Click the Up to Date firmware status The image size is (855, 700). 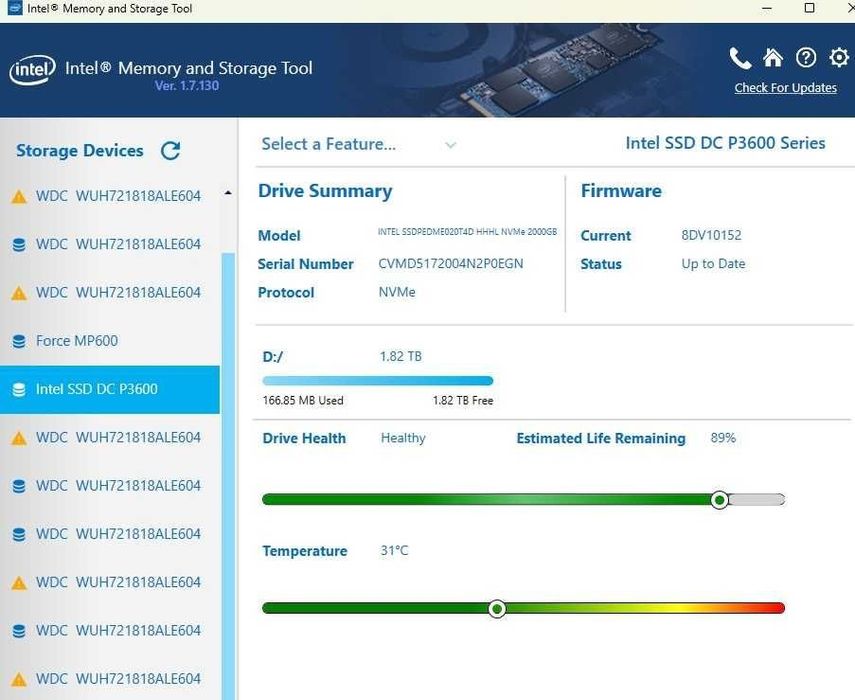[x=713, y=264]
